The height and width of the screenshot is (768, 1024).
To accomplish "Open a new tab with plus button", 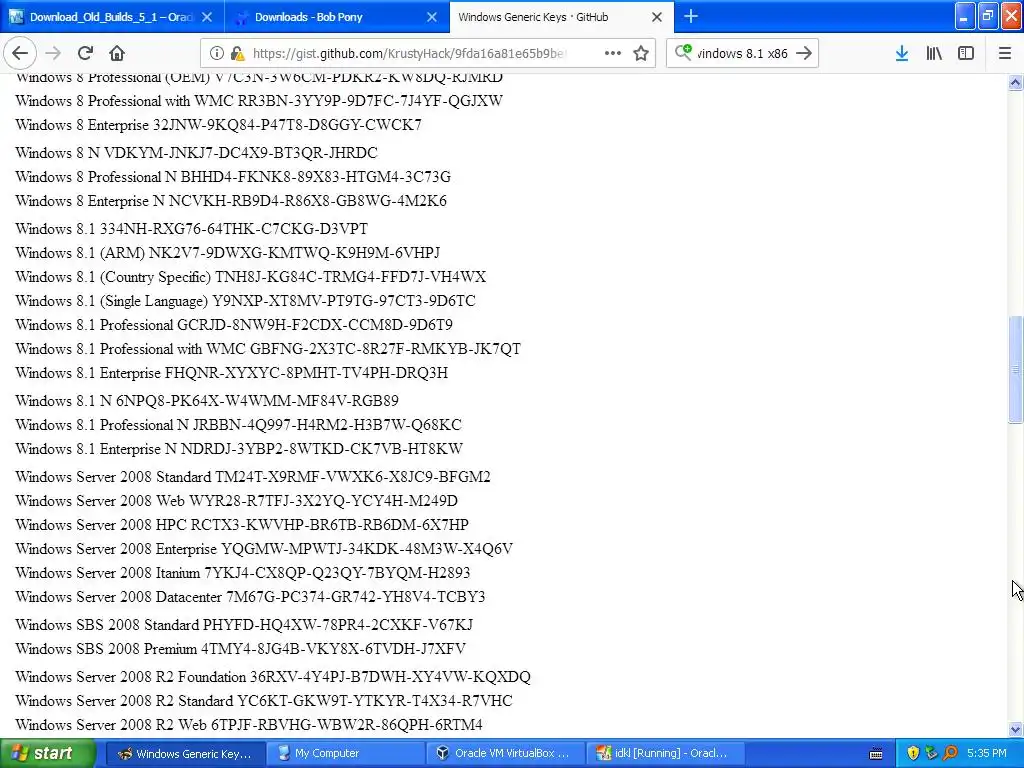I will point(691,16).
